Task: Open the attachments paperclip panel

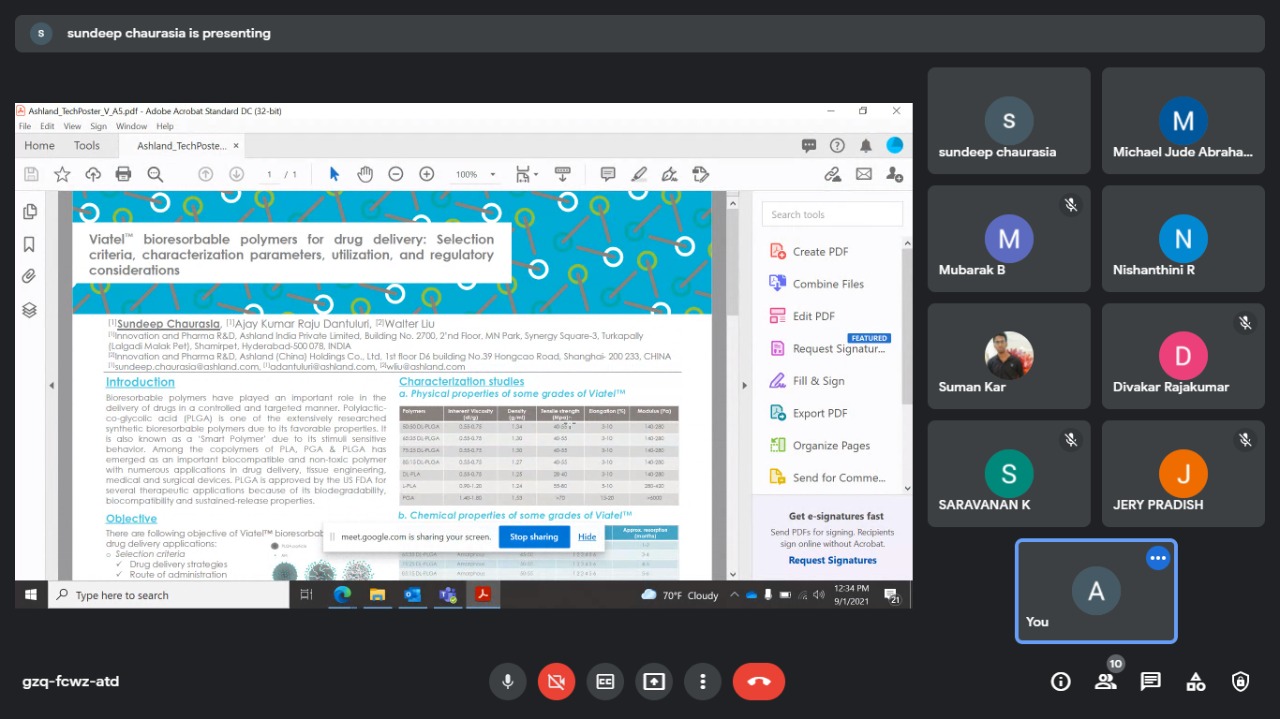Action: (x=29, y=277)
